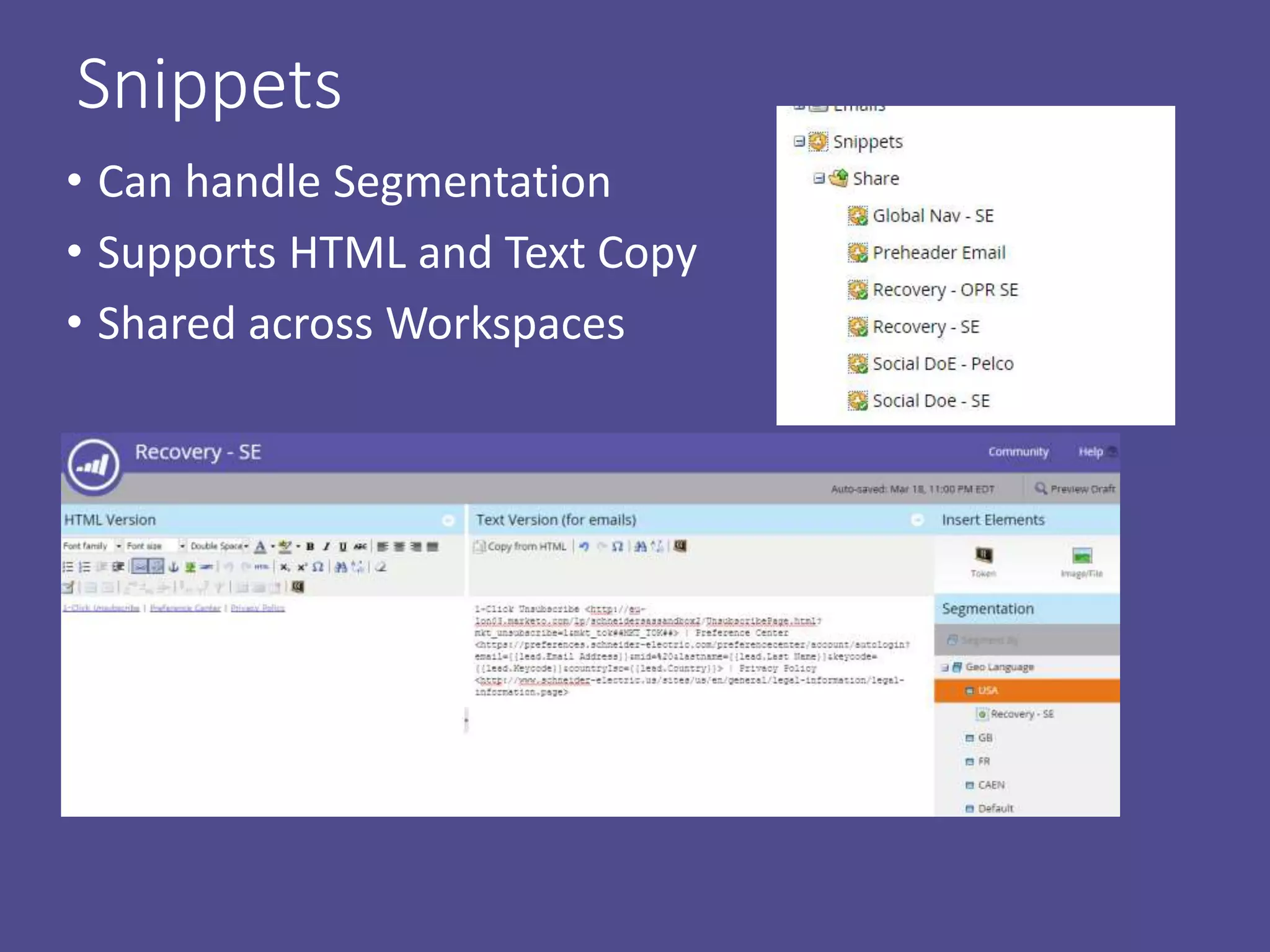Undo in Text Version toolbar
Screen dimensions: 1270x952
[584, 546]
